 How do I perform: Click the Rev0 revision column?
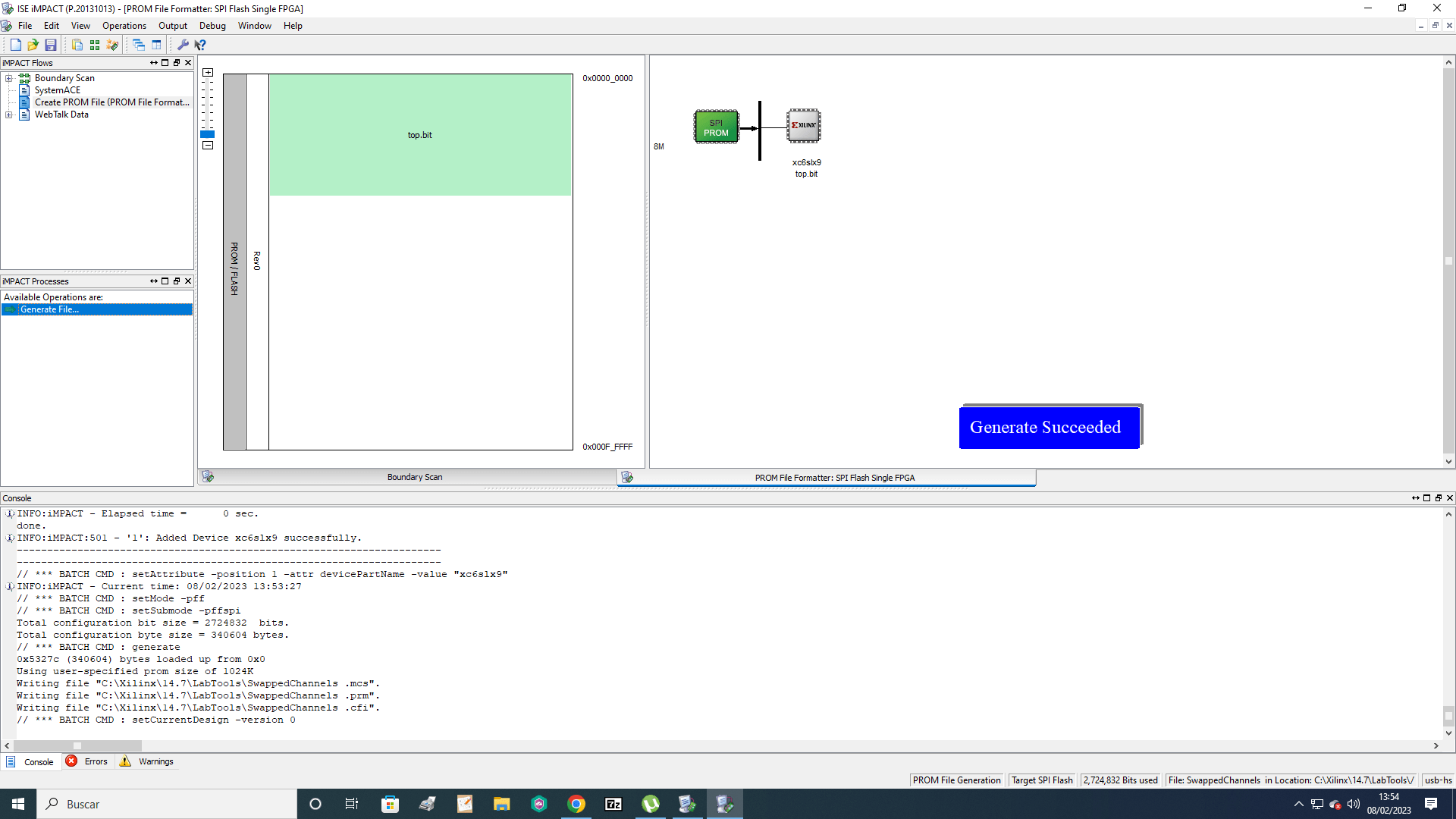click(257, 262)
